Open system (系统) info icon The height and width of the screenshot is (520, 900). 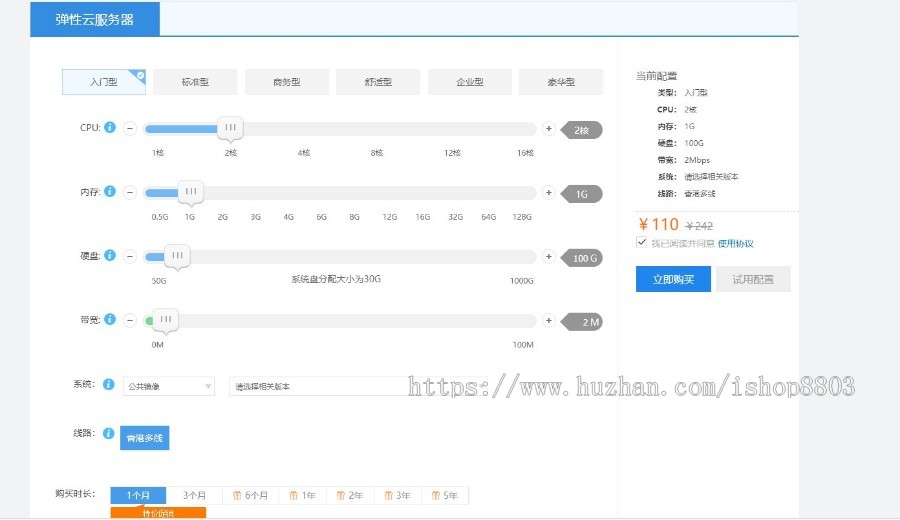(x=108, y=384)
